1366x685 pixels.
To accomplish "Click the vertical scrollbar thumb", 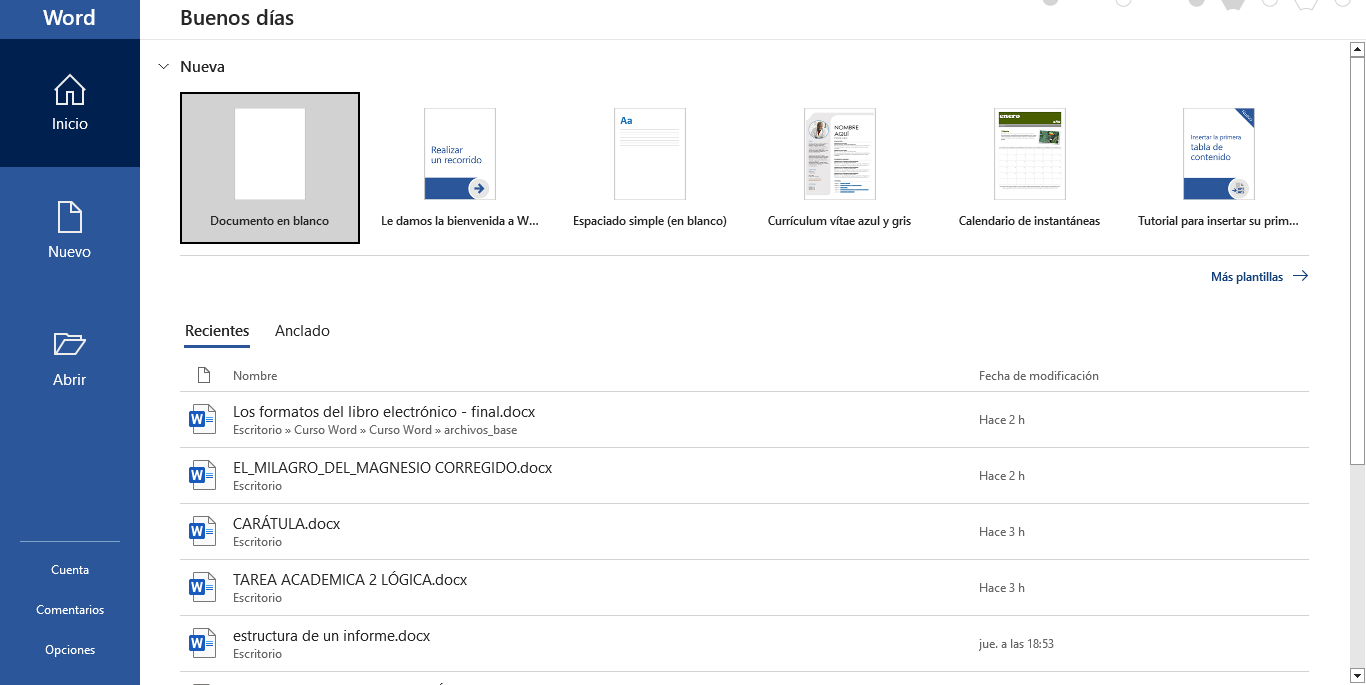I will pos(1357,260).
